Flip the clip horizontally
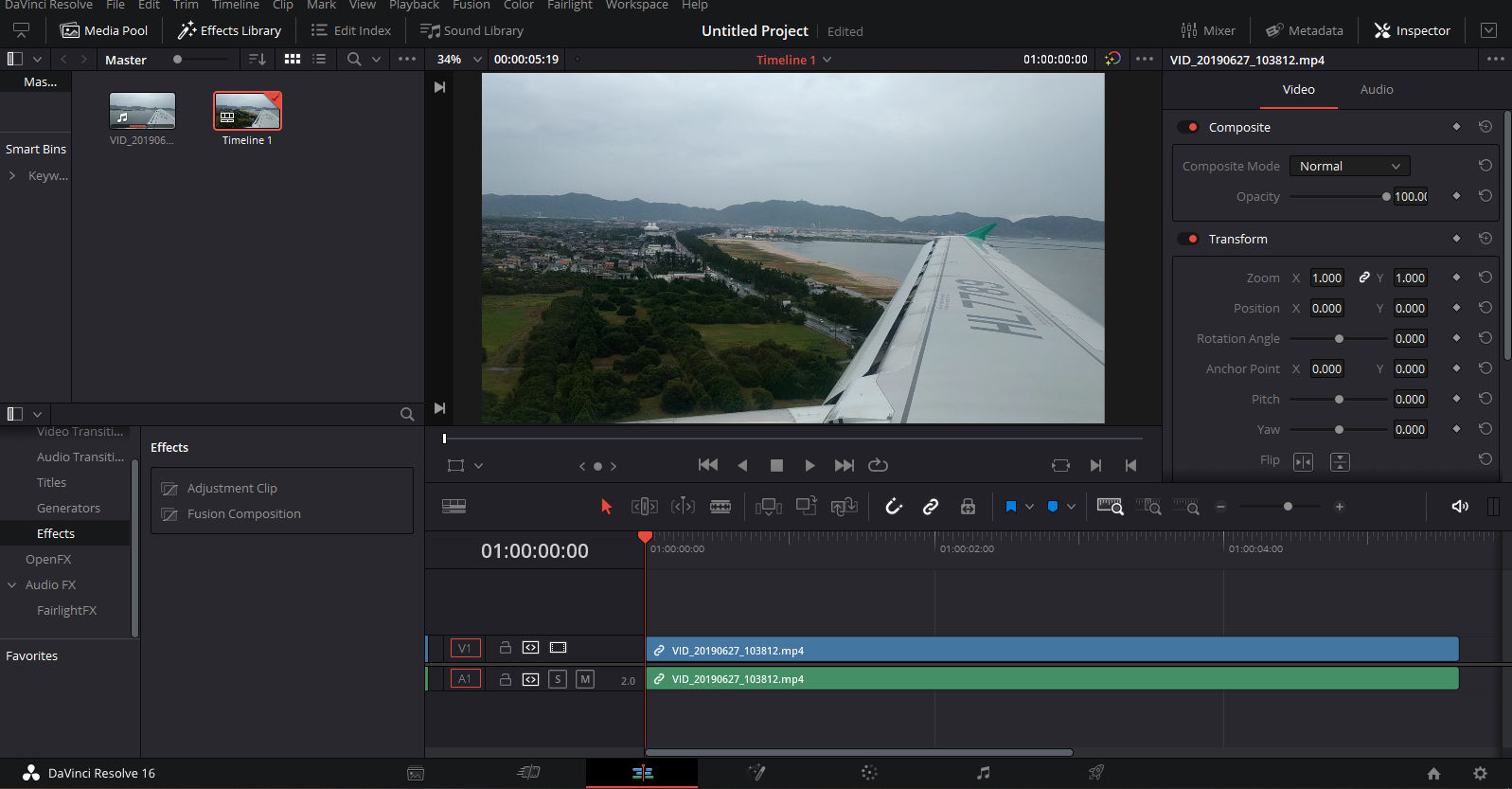Image resolution: width=1512 pixels, height=789 pixels. point(1303,461)
